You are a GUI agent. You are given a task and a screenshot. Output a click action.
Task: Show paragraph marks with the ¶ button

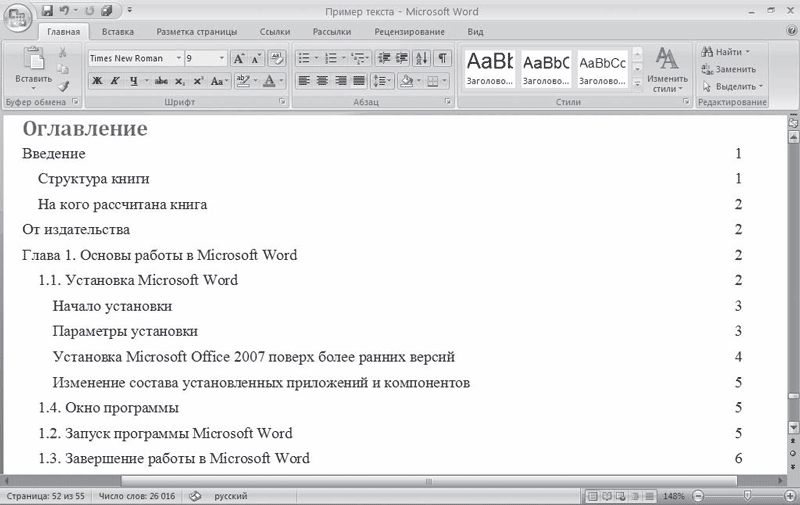(442, 58)
